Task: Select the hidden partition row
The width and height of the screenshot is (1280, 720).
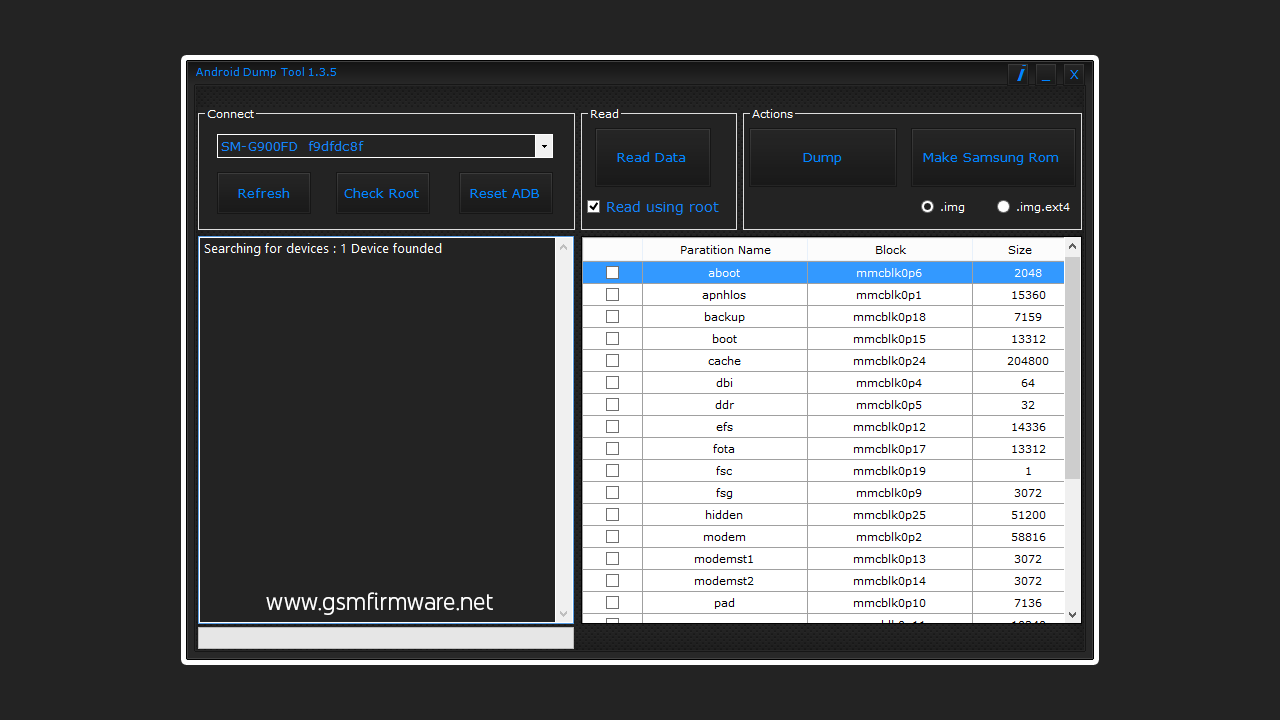Action: coord(724,514)
